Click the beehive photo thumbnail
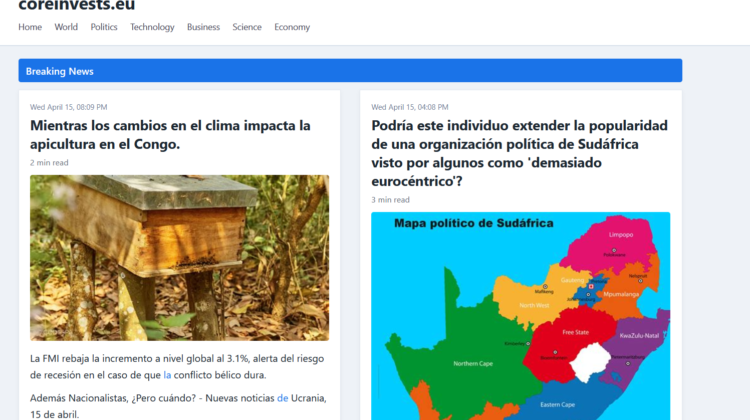The height and width of the screenshot is (420, 750). 179,258
